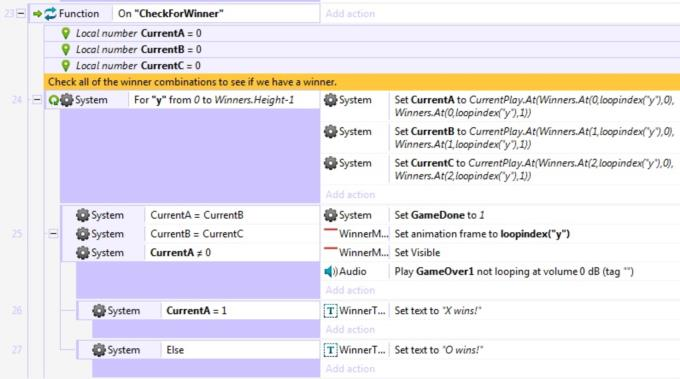Click the System gear on the Else condition
The width and height of the screenshot is (680, 379).
(99, 350)
